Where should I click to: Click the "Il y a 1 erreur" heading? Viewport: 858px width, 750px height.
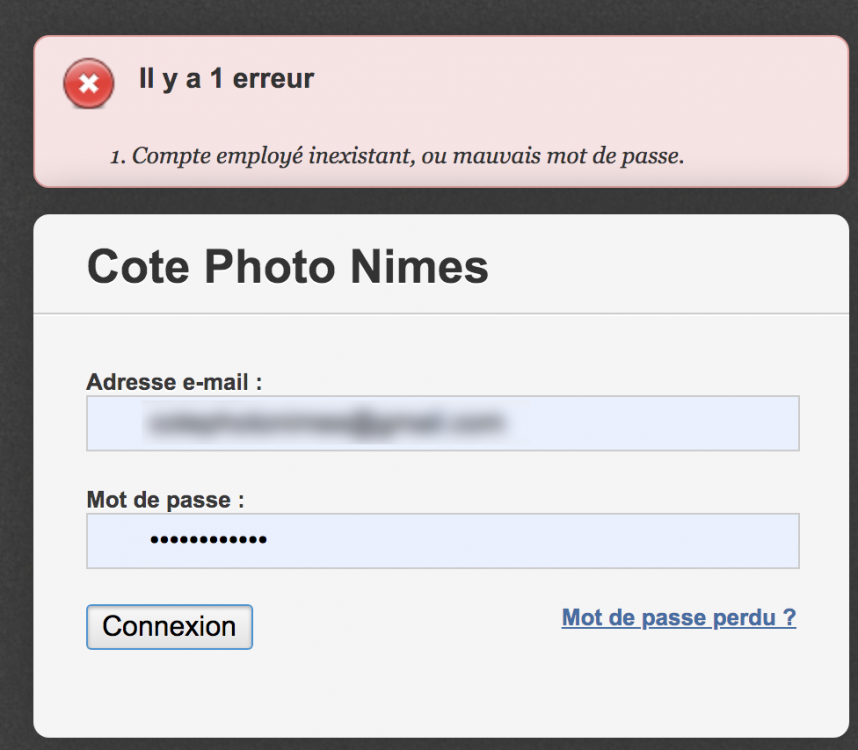[x=226, y=79]
